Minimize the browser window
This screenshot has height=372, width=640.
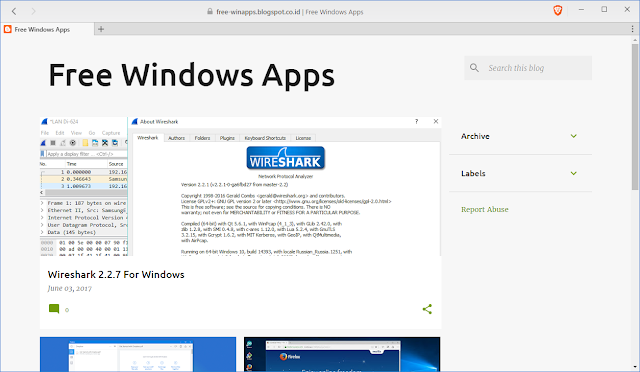pos(581,10)
